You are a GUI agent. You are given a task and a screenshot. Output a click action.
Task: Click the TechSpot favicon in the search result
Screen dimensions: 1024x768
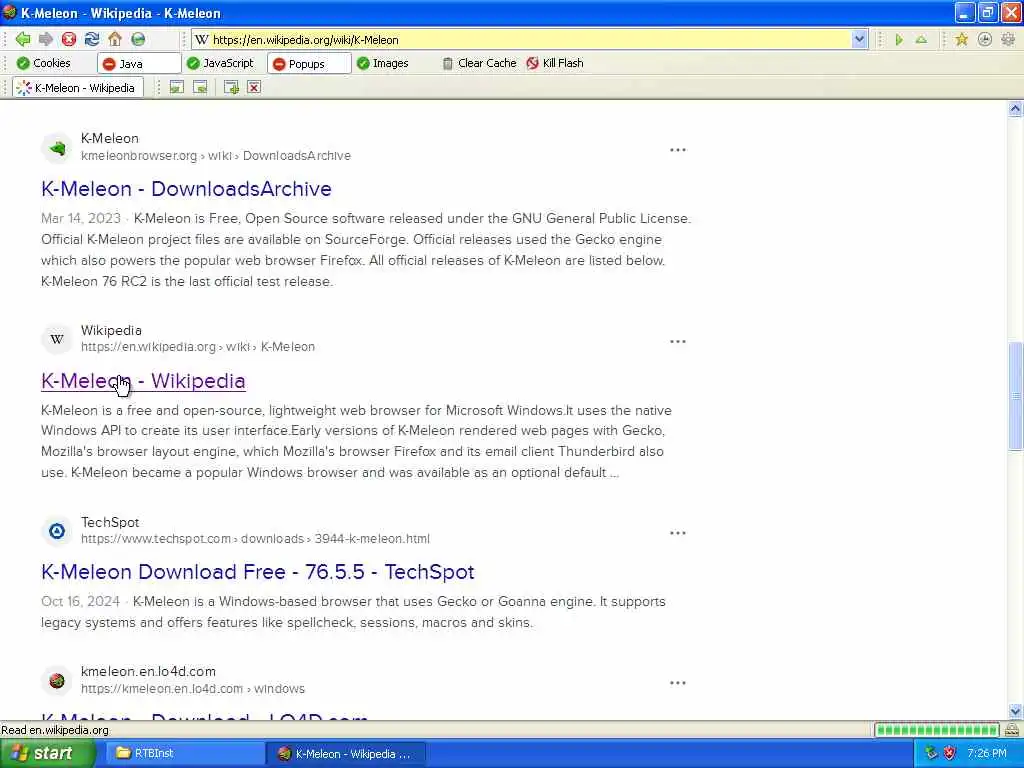click(57, 531)
